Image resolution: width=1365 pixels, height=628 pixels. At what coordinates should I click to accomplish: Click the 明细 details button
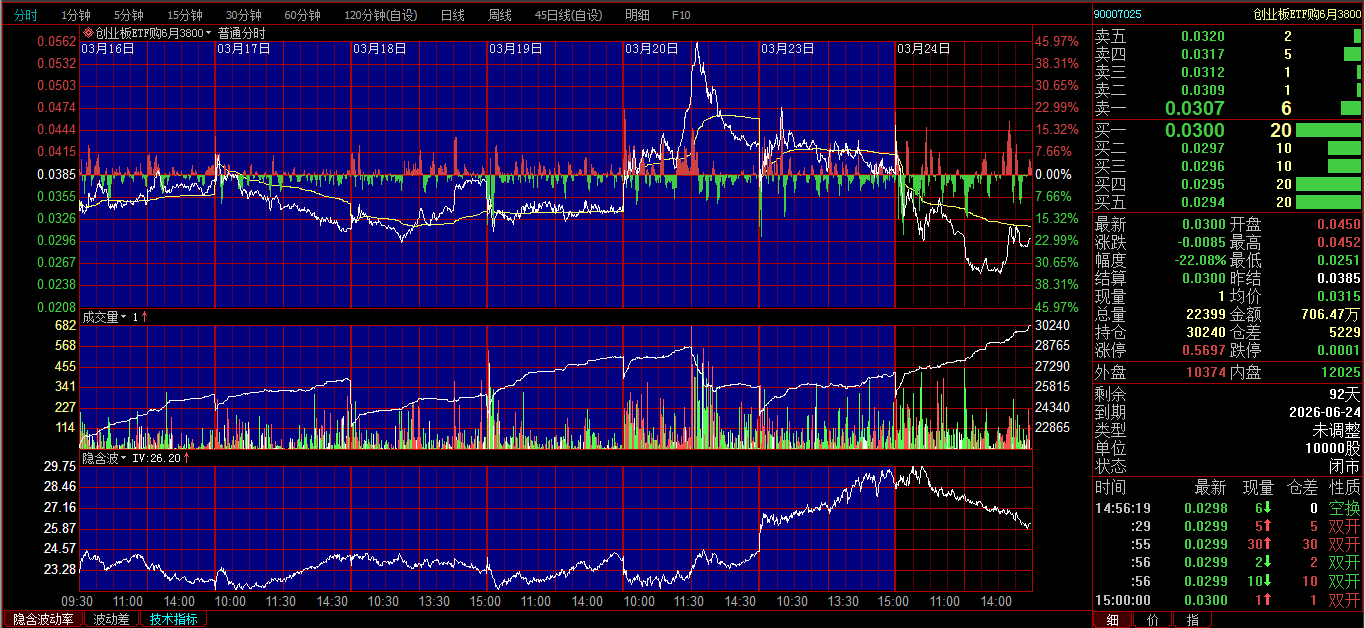click(637, 15)
